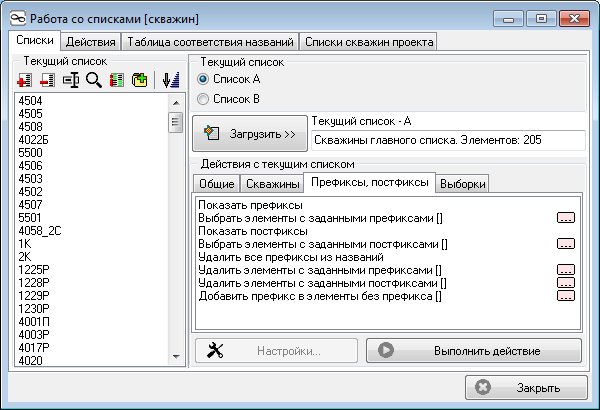The width and height of the screenshot is (600, 410).
Task: Switch to the Выборки sub-tab
Action: [463, 184]
